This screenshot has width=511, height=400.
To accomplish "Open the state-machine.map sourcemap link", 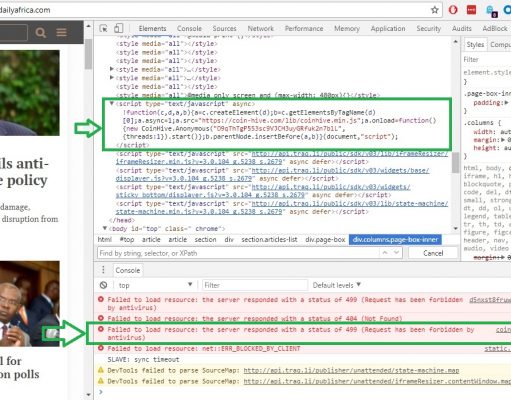I will click(351, 370).
